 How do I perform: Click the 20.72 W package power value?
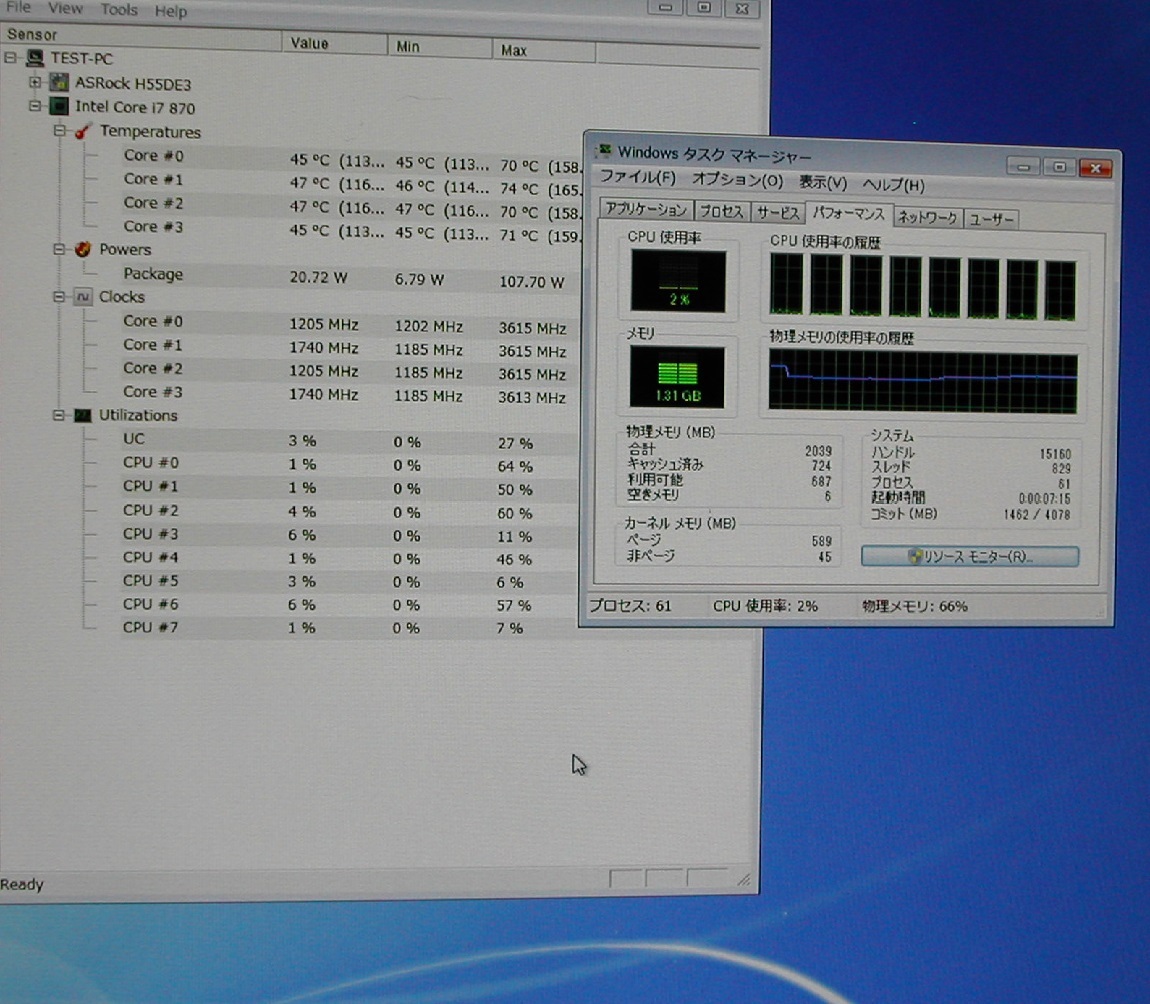click(318, 277)
